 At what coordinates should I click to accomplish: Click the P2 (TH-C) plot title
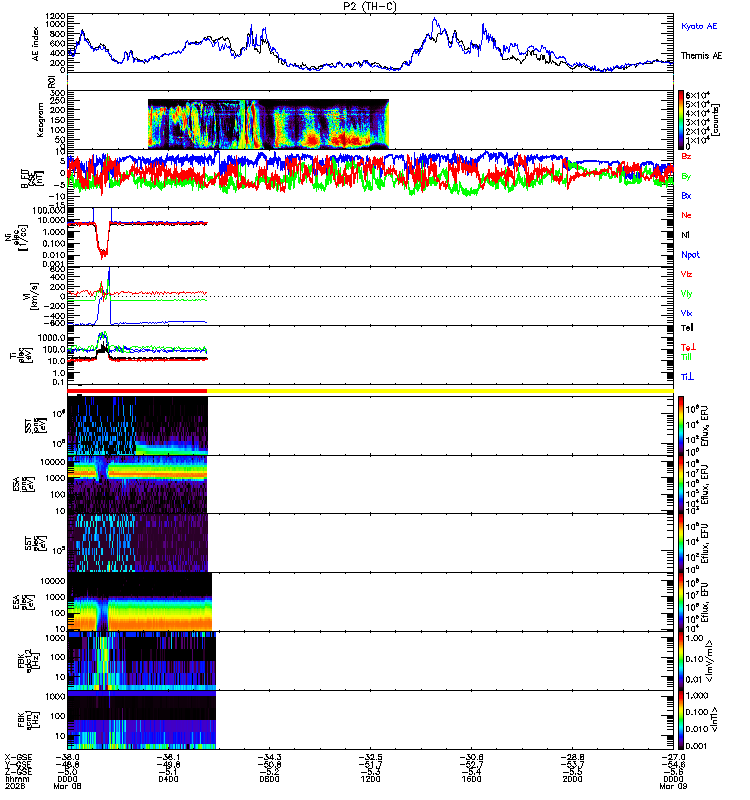370,7
